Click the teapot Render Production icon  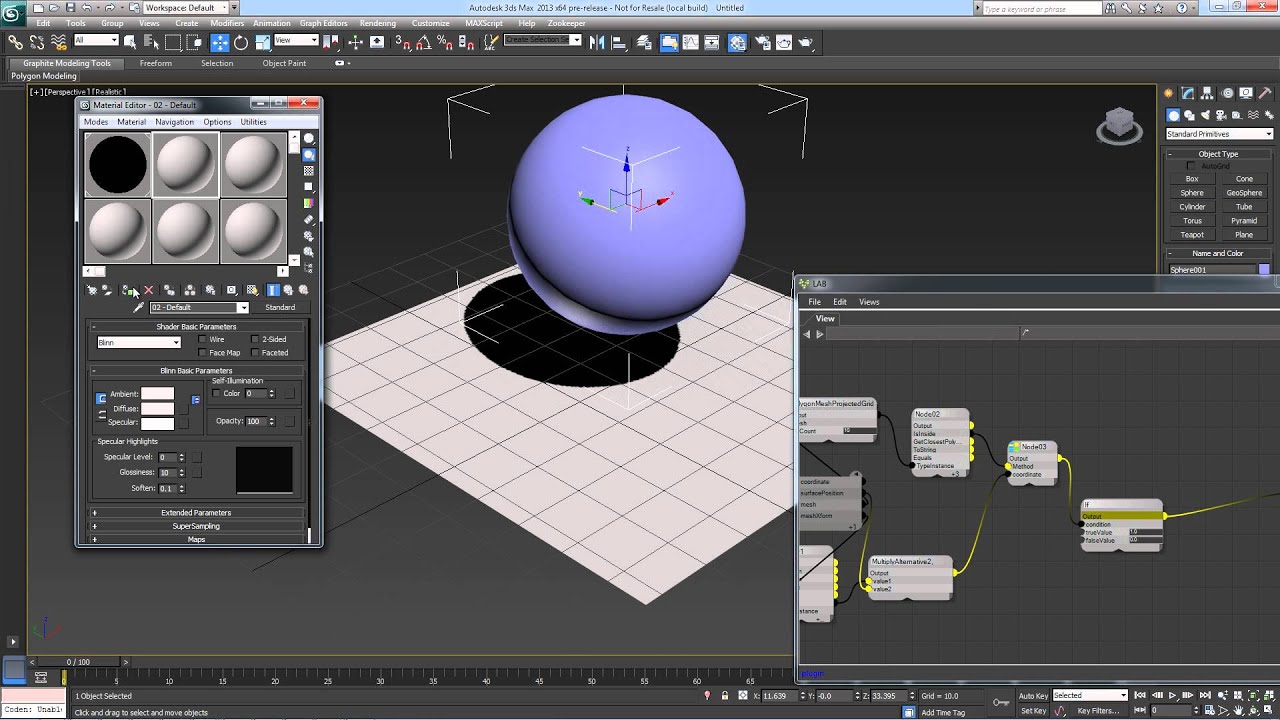(x=805, y=42)
